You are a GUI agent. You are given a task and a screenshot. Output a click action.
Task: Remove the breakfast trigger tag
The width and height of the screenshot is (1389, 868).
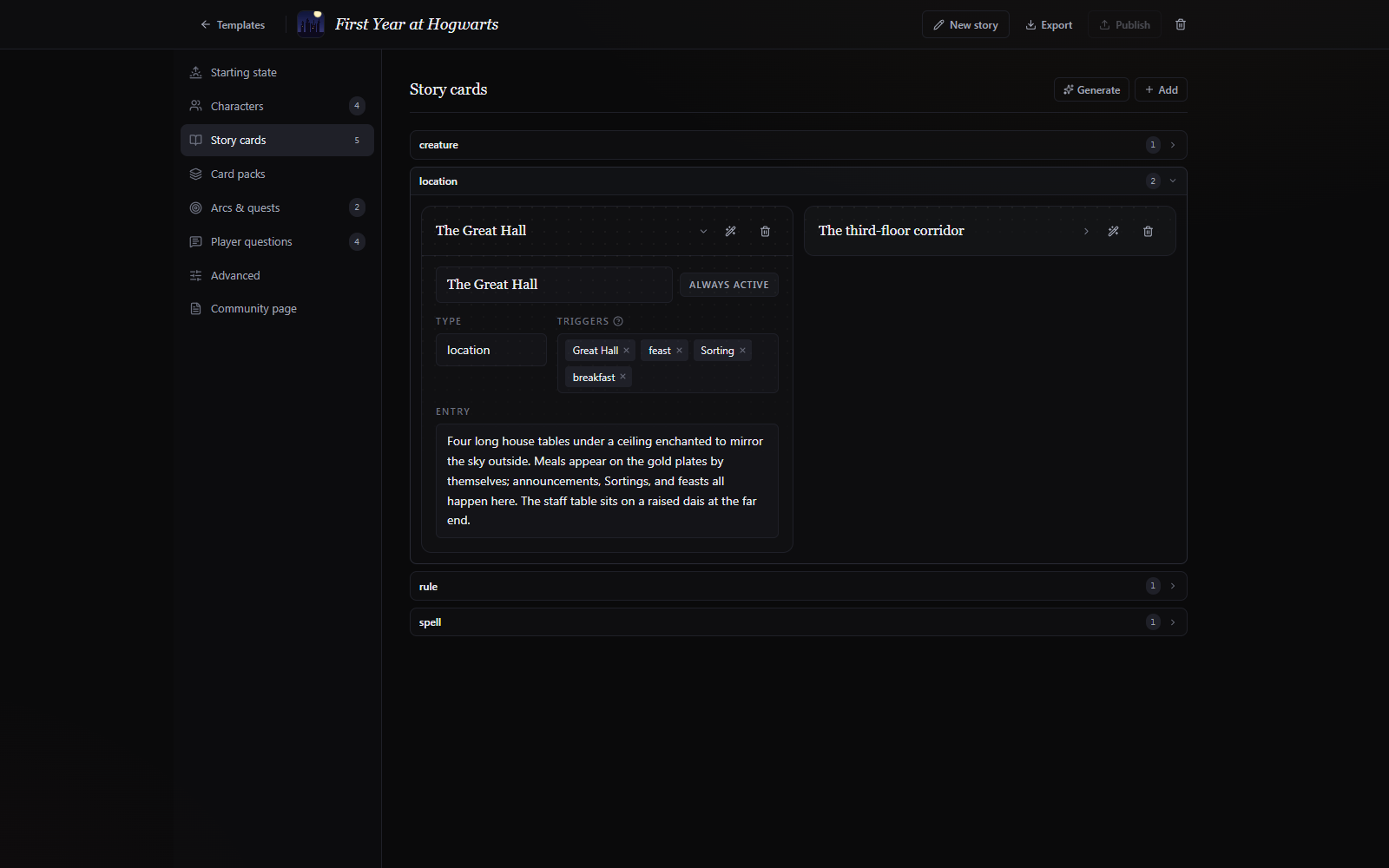coord(622,377)
